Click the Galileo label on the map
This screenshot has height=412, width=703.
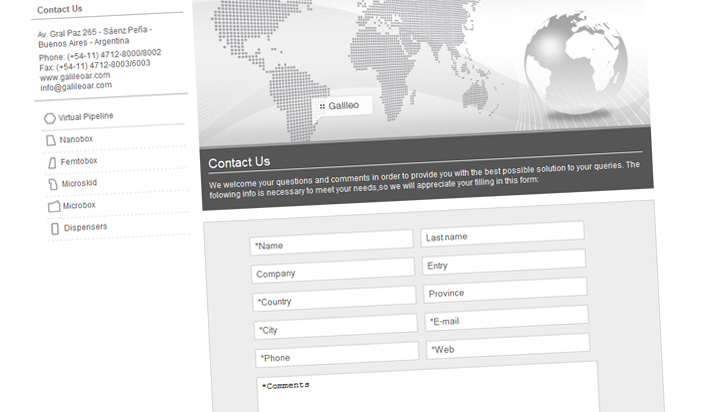pos(345,105)
